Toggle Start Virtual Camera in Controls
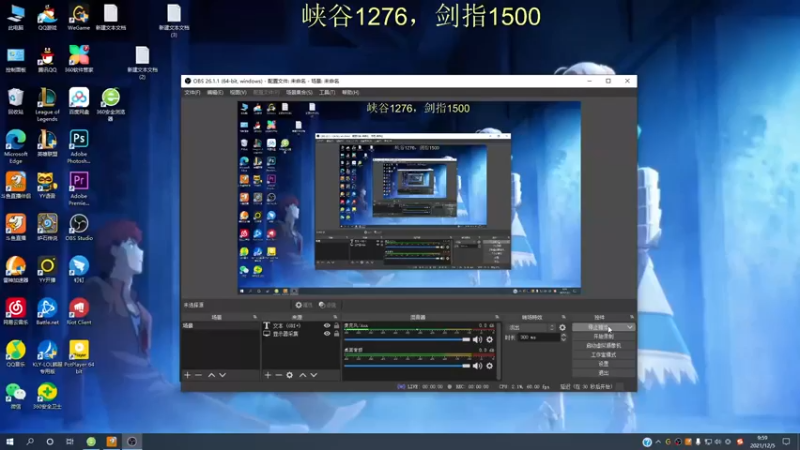The width and height of the screenshot is (800, 450). tap(604, 345)
